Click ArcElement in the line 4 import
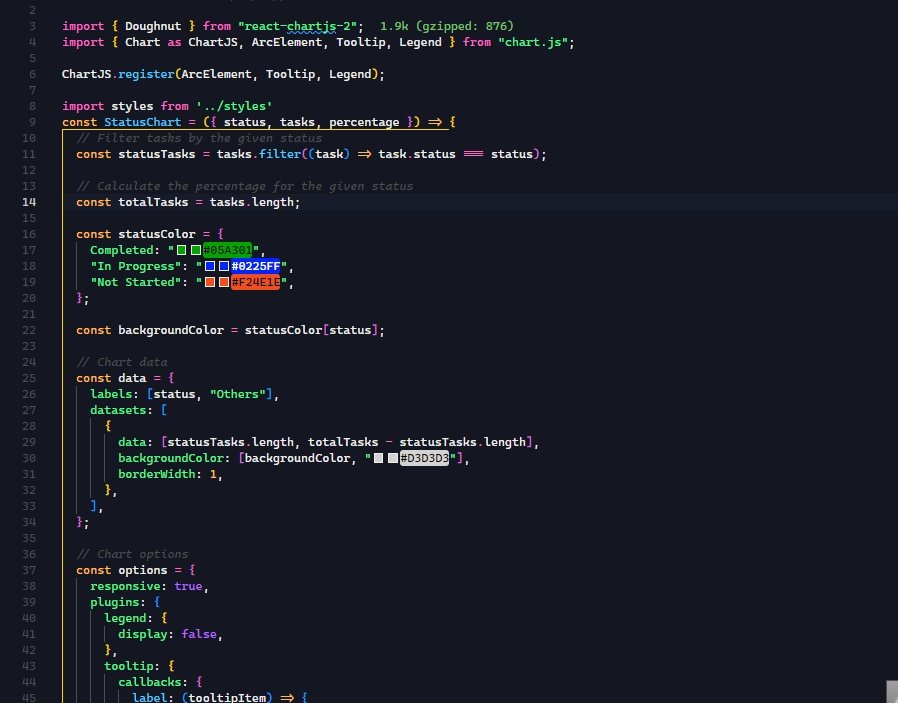This screenshot has width=898, height=703. [x=286, y=42]
